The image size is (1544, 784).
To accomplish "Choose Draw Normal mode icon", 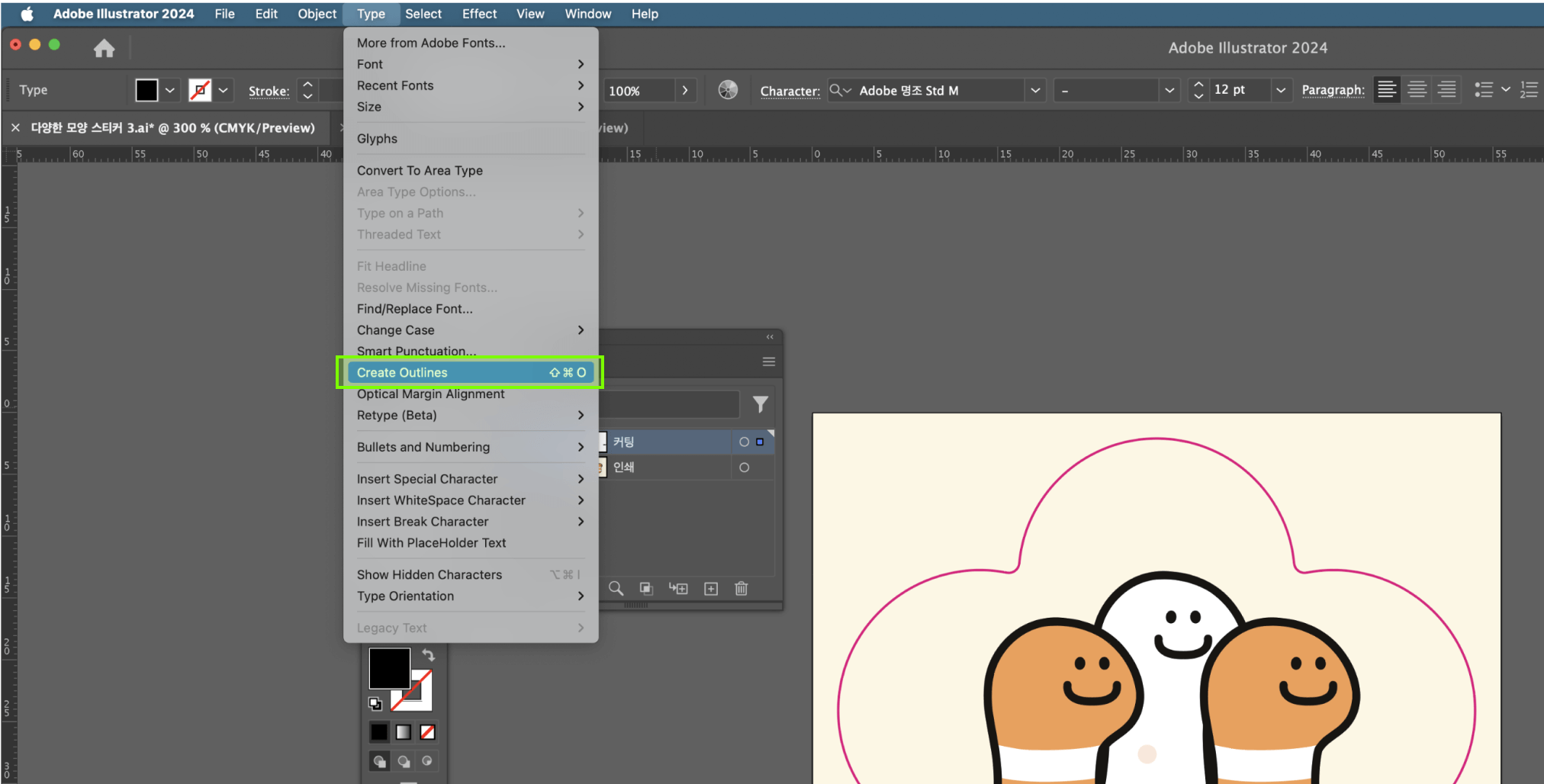I will (379, 761).
